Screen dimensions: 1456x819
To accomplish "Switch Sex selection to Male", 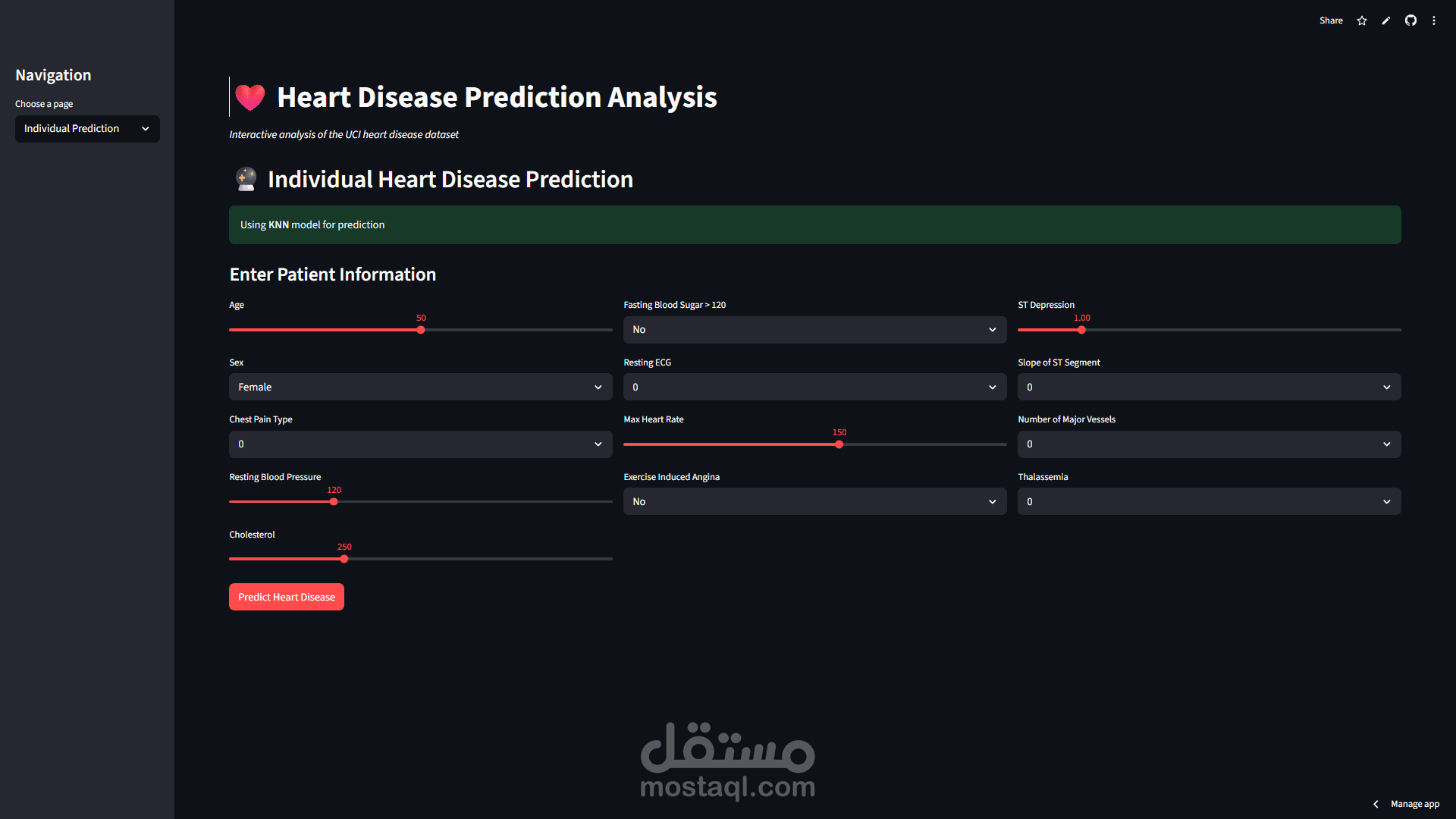I will [420, 387].
